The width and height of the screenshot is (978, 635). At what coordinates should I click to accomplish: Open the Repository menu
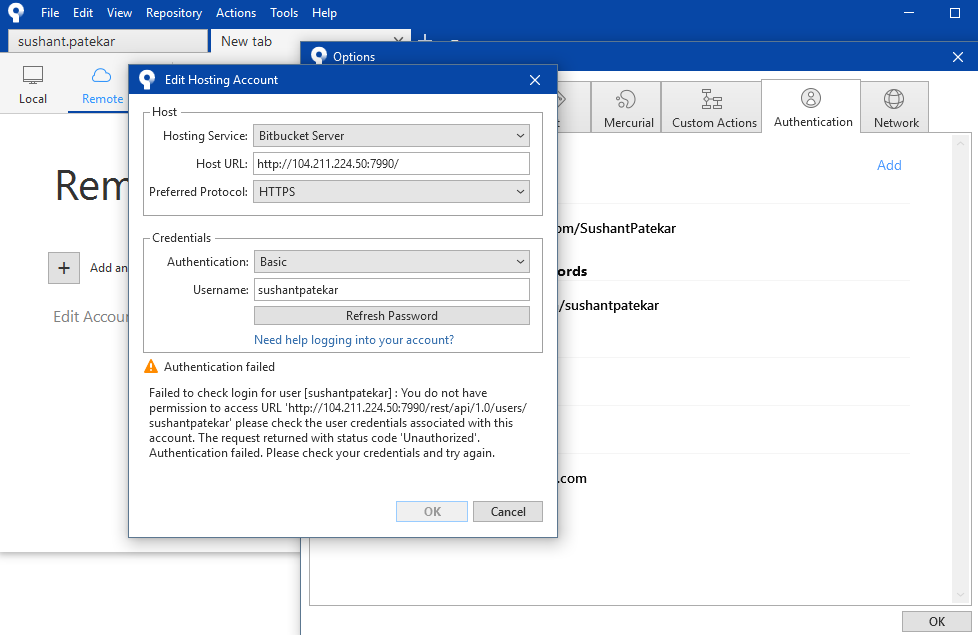pos(174,12)
